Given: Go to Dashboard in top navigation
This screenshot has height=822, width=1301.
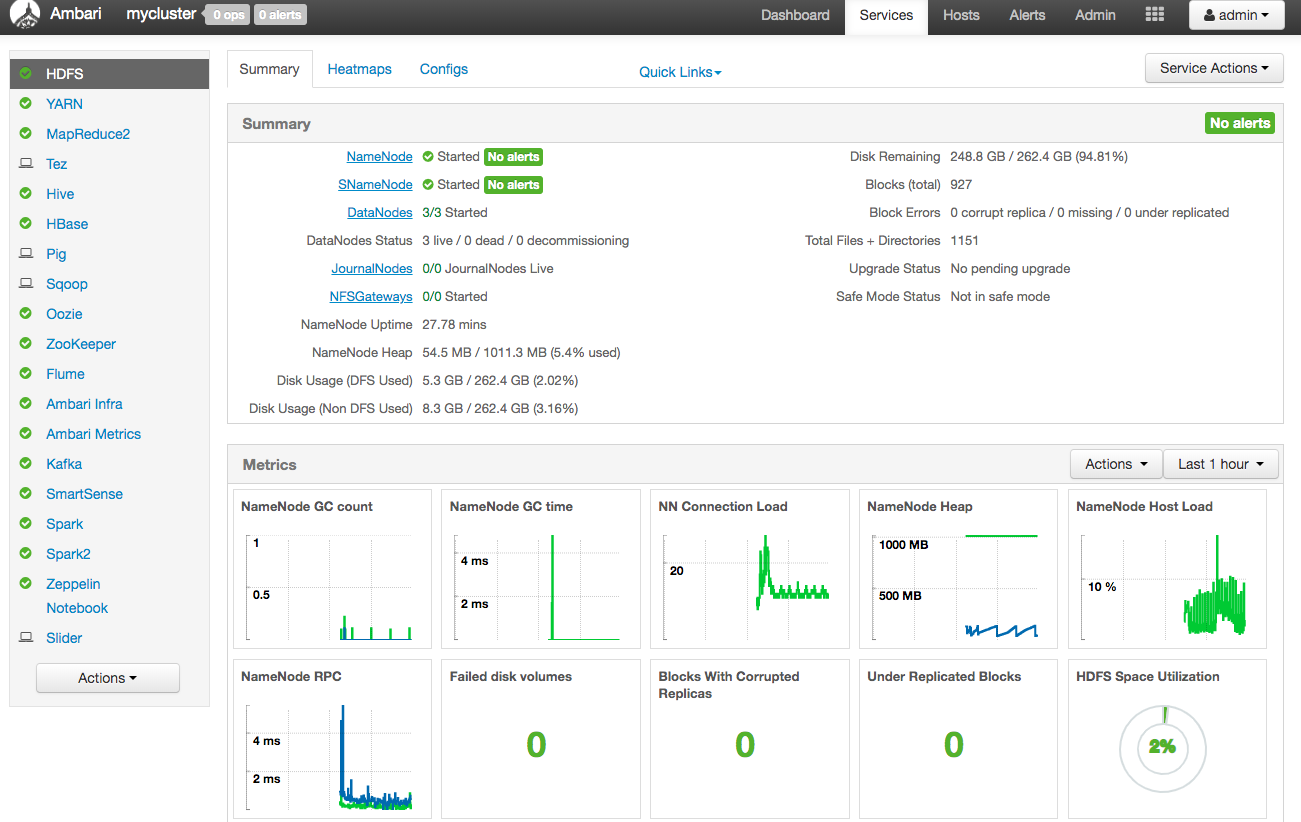Looking at the screenshot, I should tap(795, 15).
